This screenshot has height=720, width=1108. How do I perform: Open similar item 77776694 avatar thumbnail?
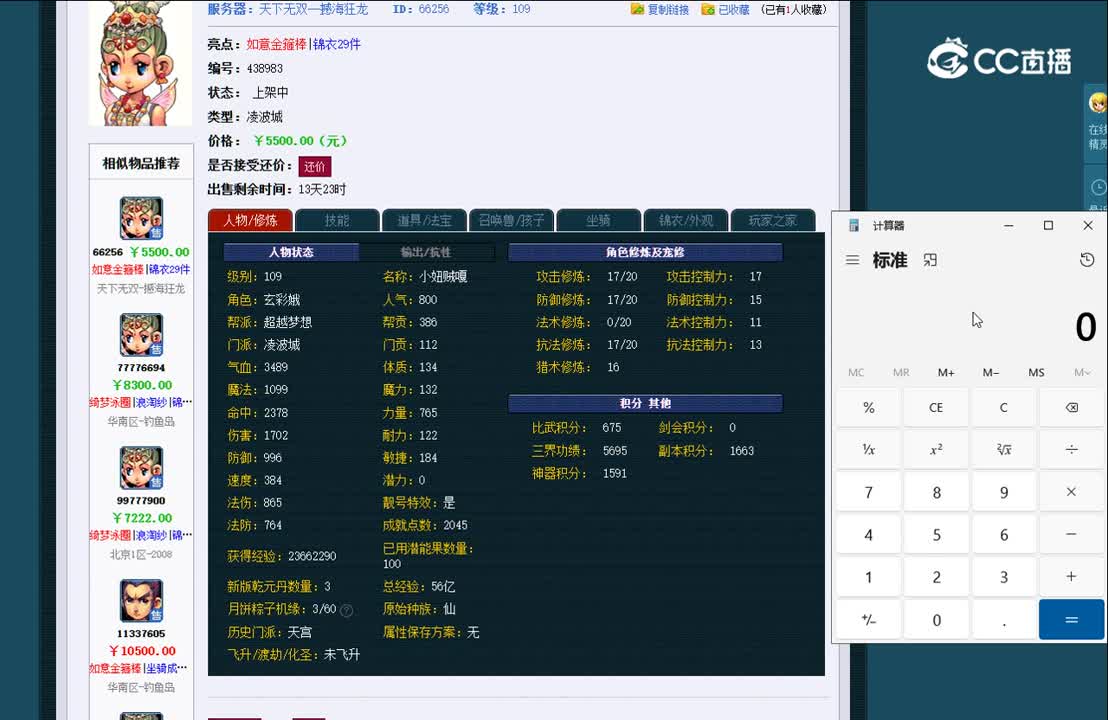141,335
